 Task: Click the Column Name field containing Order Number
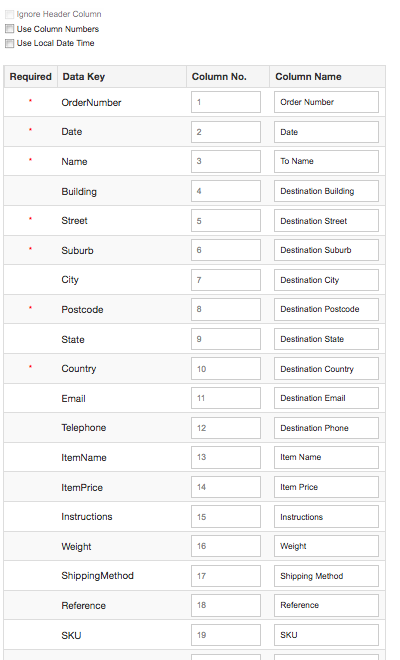coord(326,102)
